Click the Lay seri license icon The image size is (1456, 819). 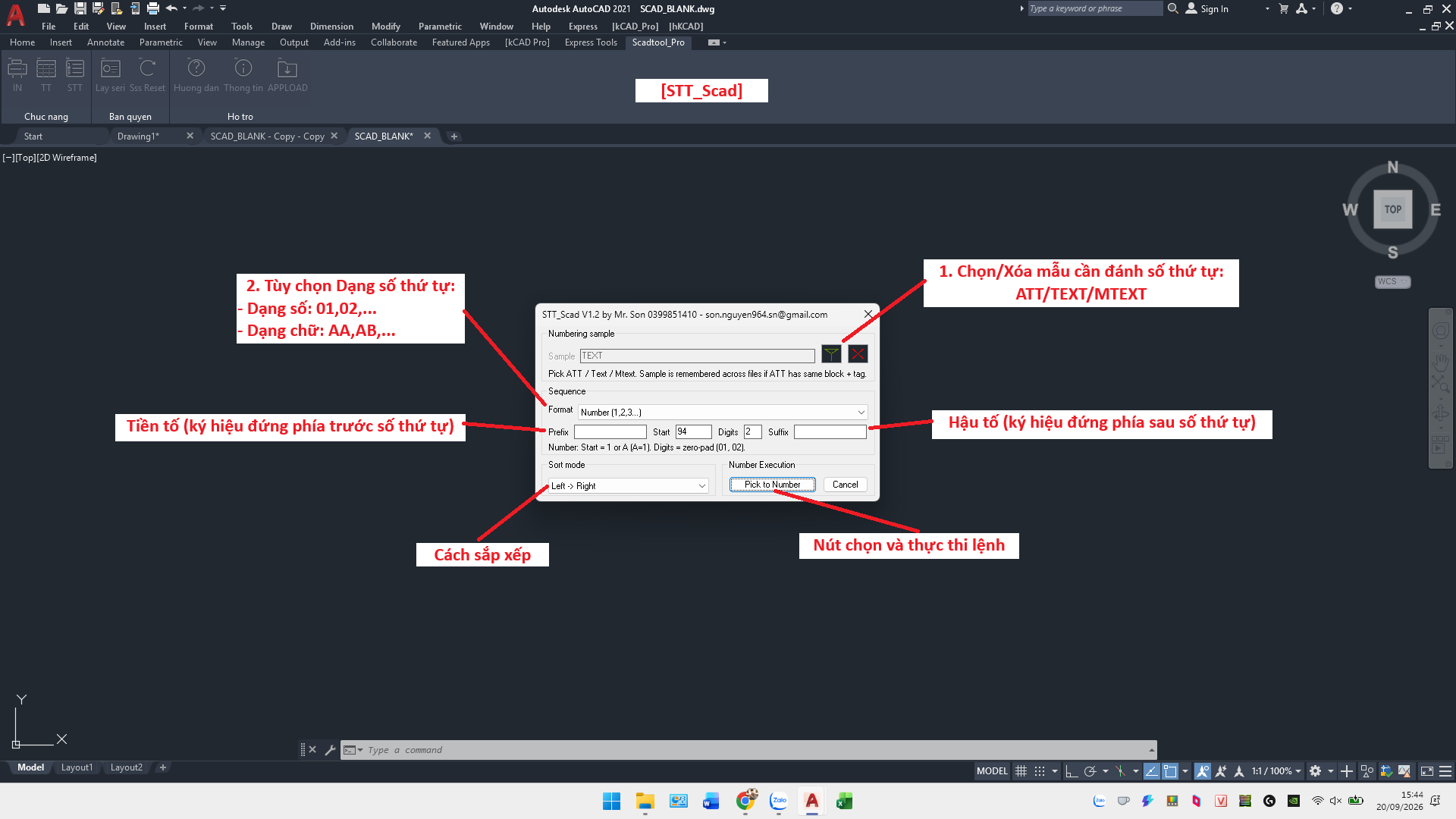point(111,75)
